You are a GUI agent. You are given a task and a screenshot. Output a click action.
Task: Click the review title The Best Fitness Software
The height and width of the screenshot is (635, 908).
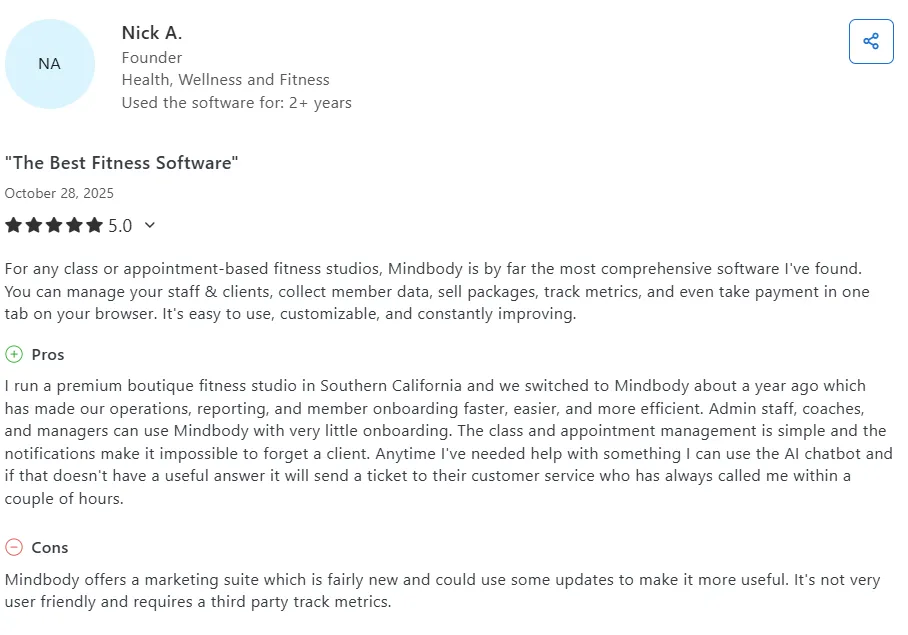(122, 162)
